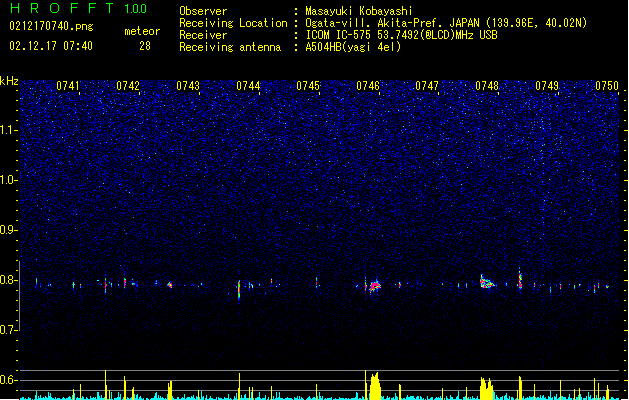The height and width of the screenshot is (400, 629).
Task: Click the bright meteor echo near 0746
Action: click(x=375, y=286)
